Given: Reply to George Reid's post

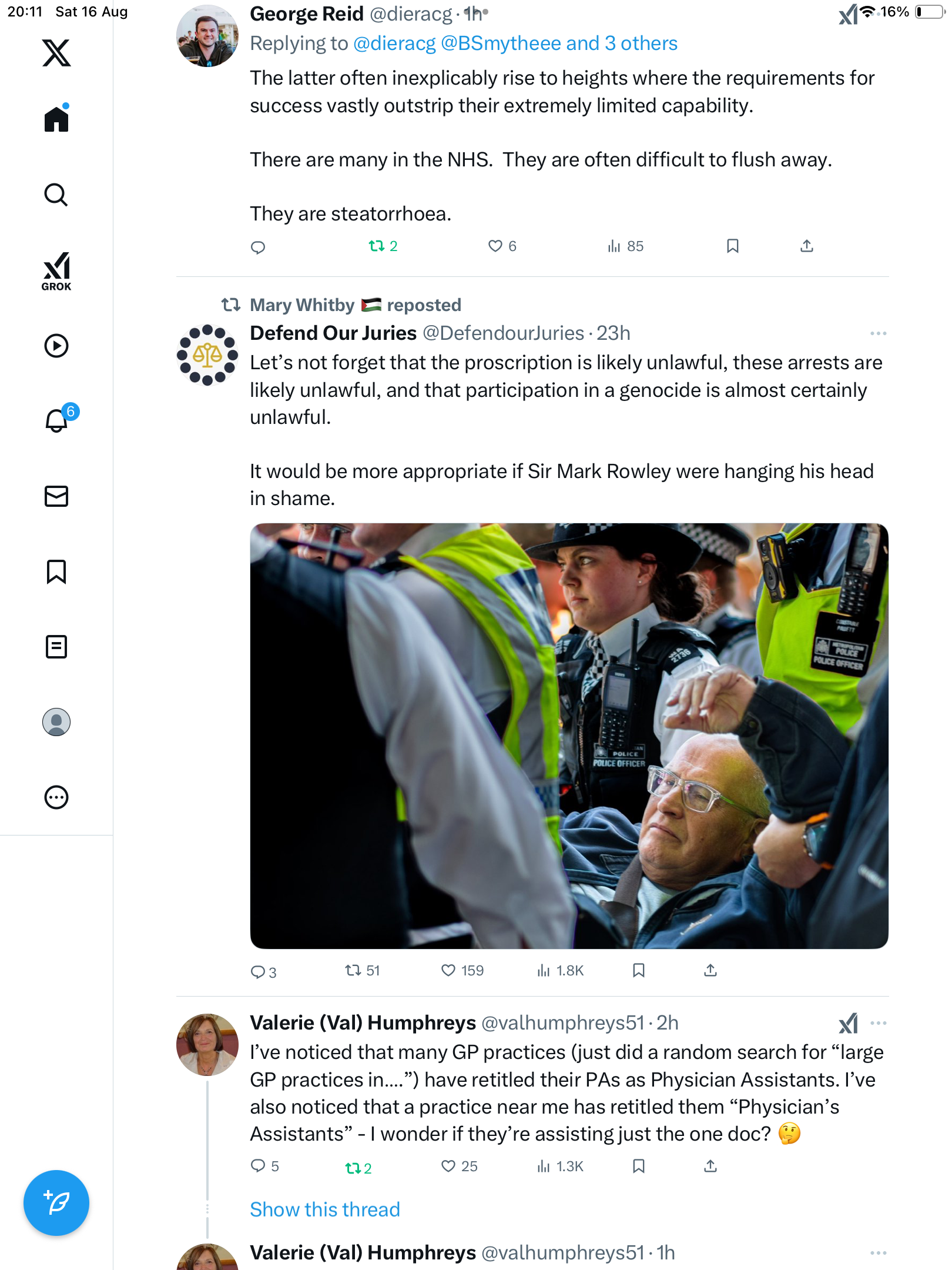Looking at the screenshot, I should coord(258,247).
